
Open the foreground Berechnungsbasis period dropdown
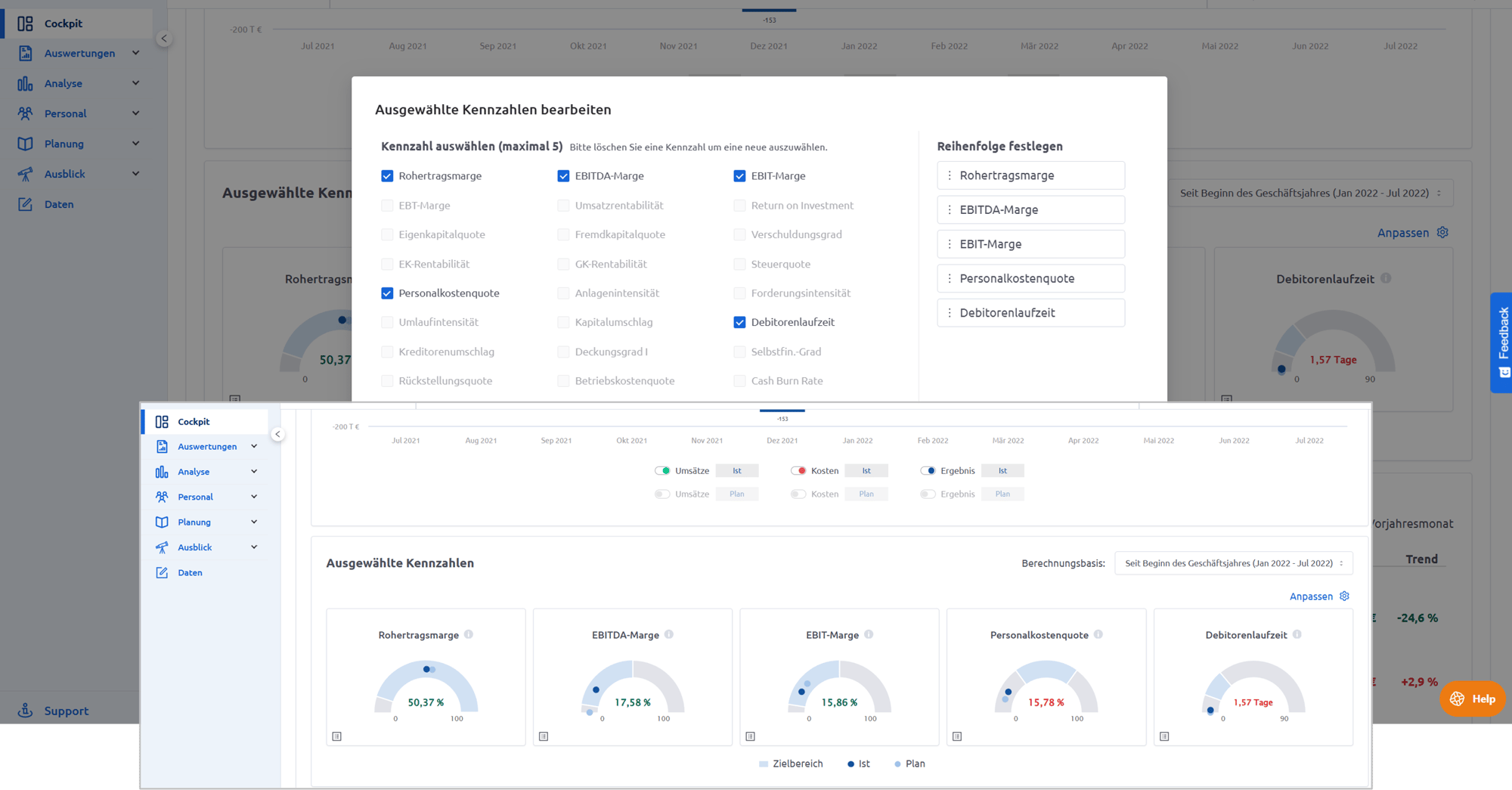point(1234,563)
